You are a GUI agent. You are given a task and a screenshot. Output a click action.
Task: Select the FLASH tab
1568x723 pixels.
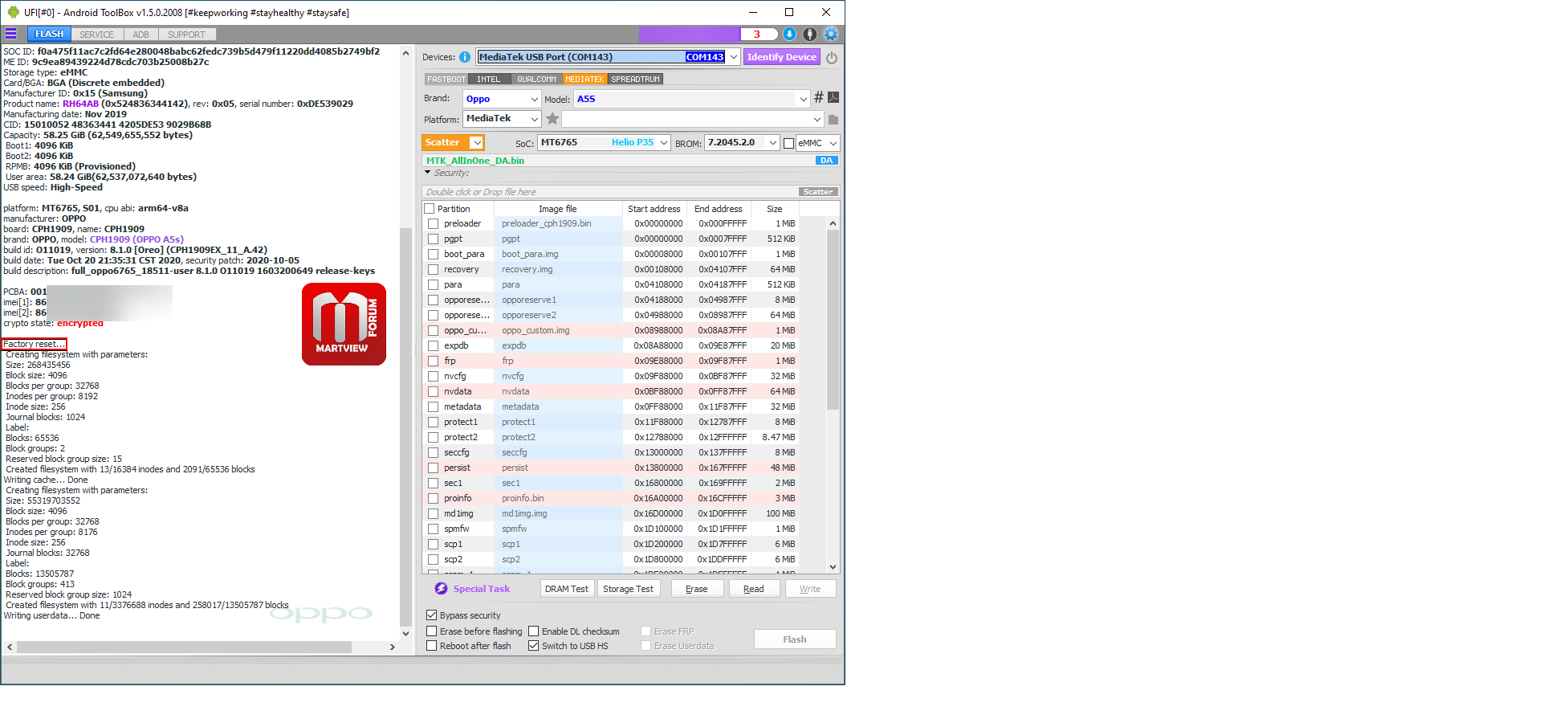point(49,34)
